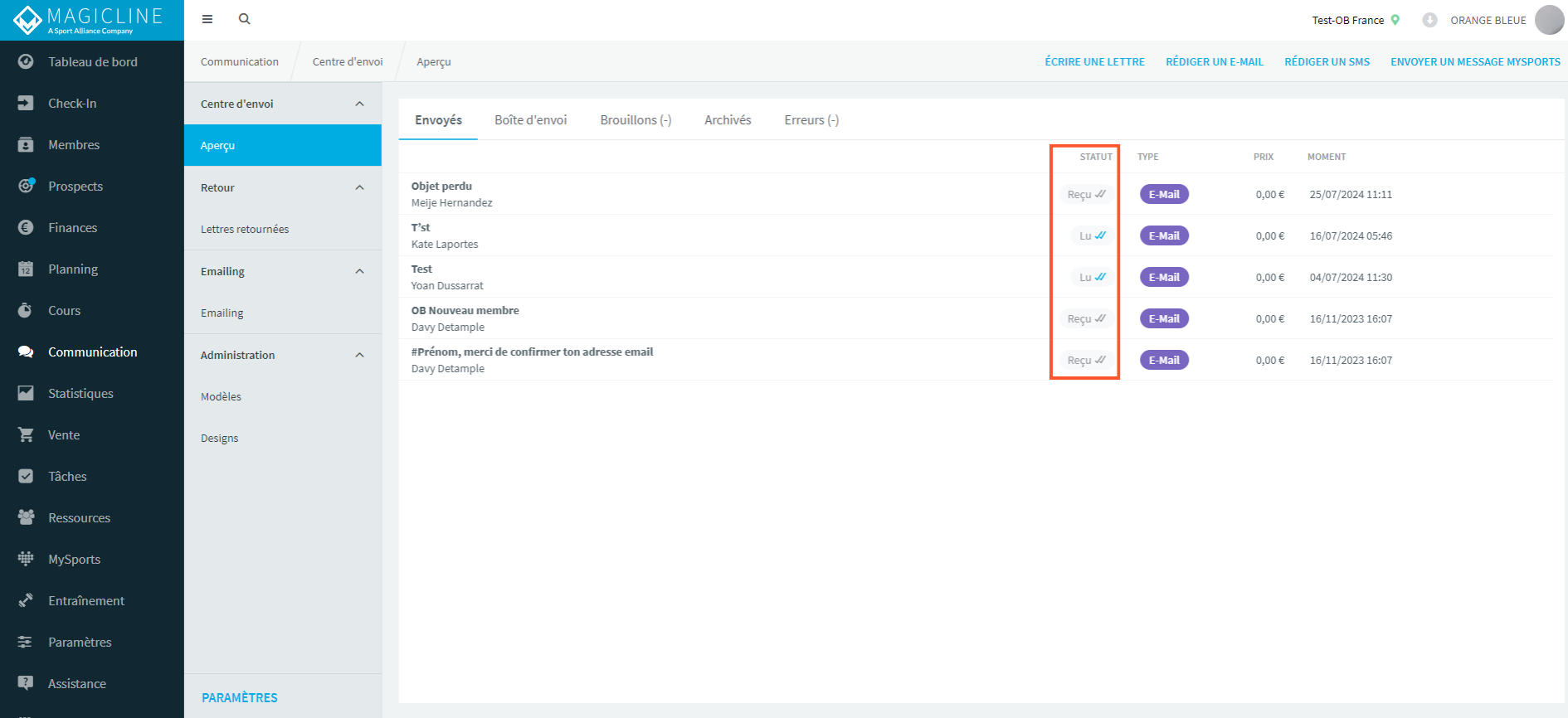The height and width of the screenshot is (718, 1568).
Task: Click the Assistance help icon
Action: click(x=26, y=683)
